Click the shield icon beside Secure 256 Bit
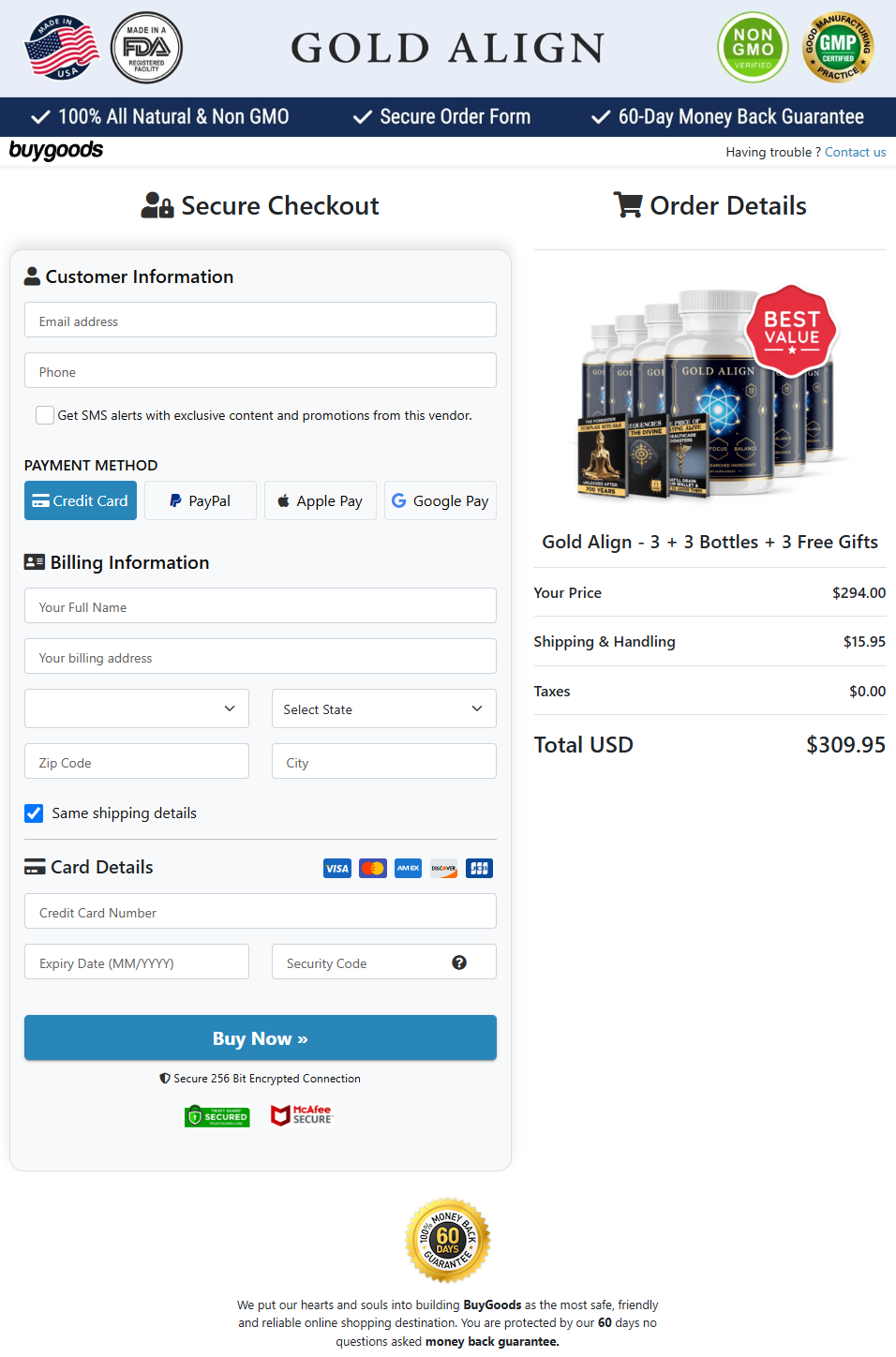This screenshot has width=896, height=1357. (165, 1078)
